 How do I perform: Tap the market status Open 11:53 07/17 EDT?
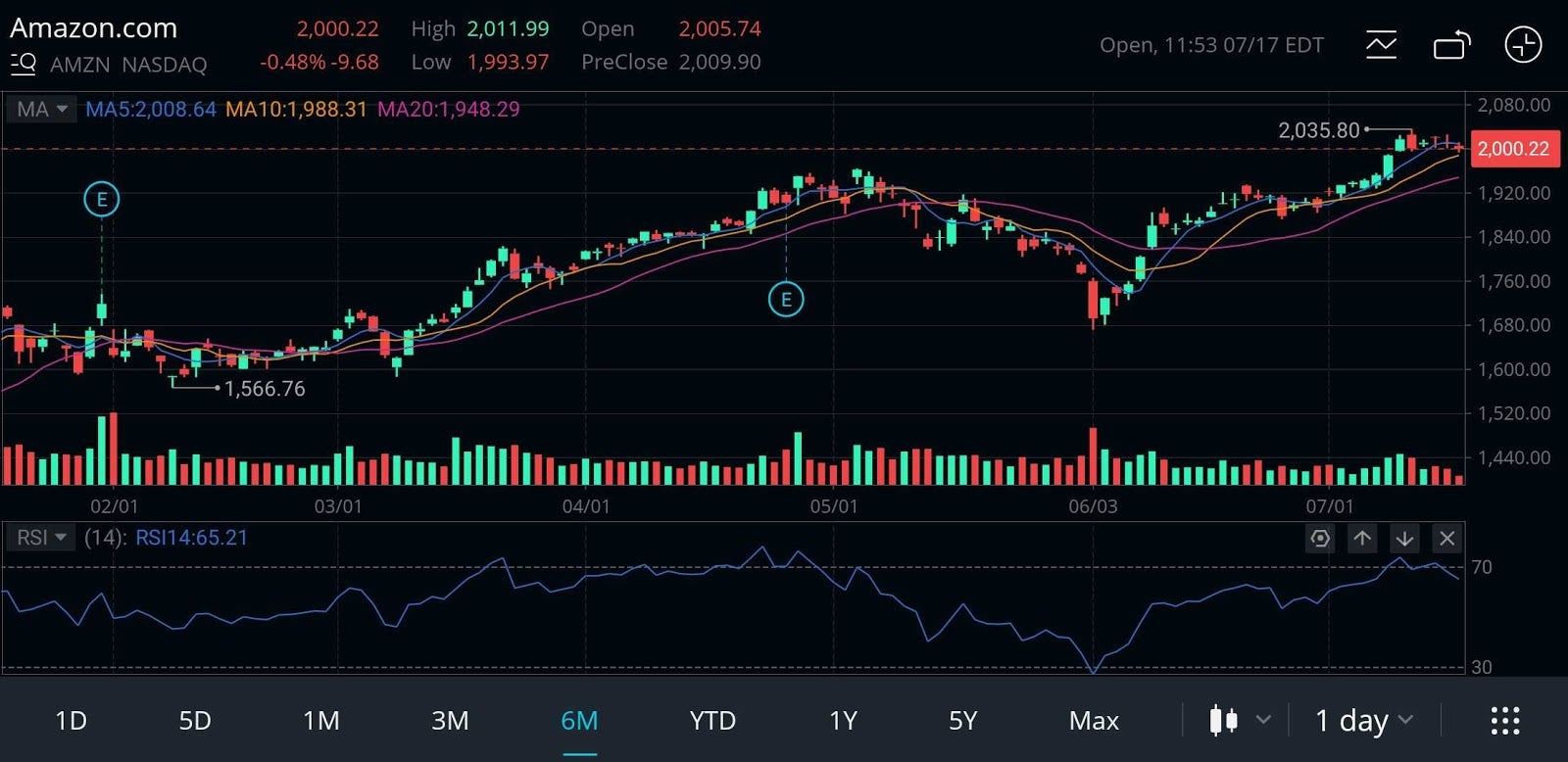pos(1211,45)
